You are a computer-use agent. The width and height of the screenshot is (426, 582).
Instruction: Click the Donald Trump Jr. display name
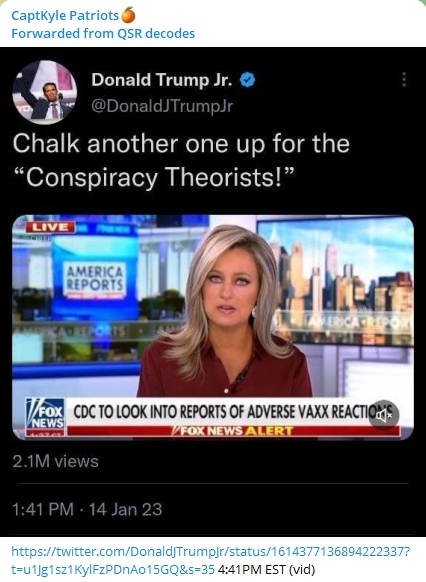(x=162, y=80)
